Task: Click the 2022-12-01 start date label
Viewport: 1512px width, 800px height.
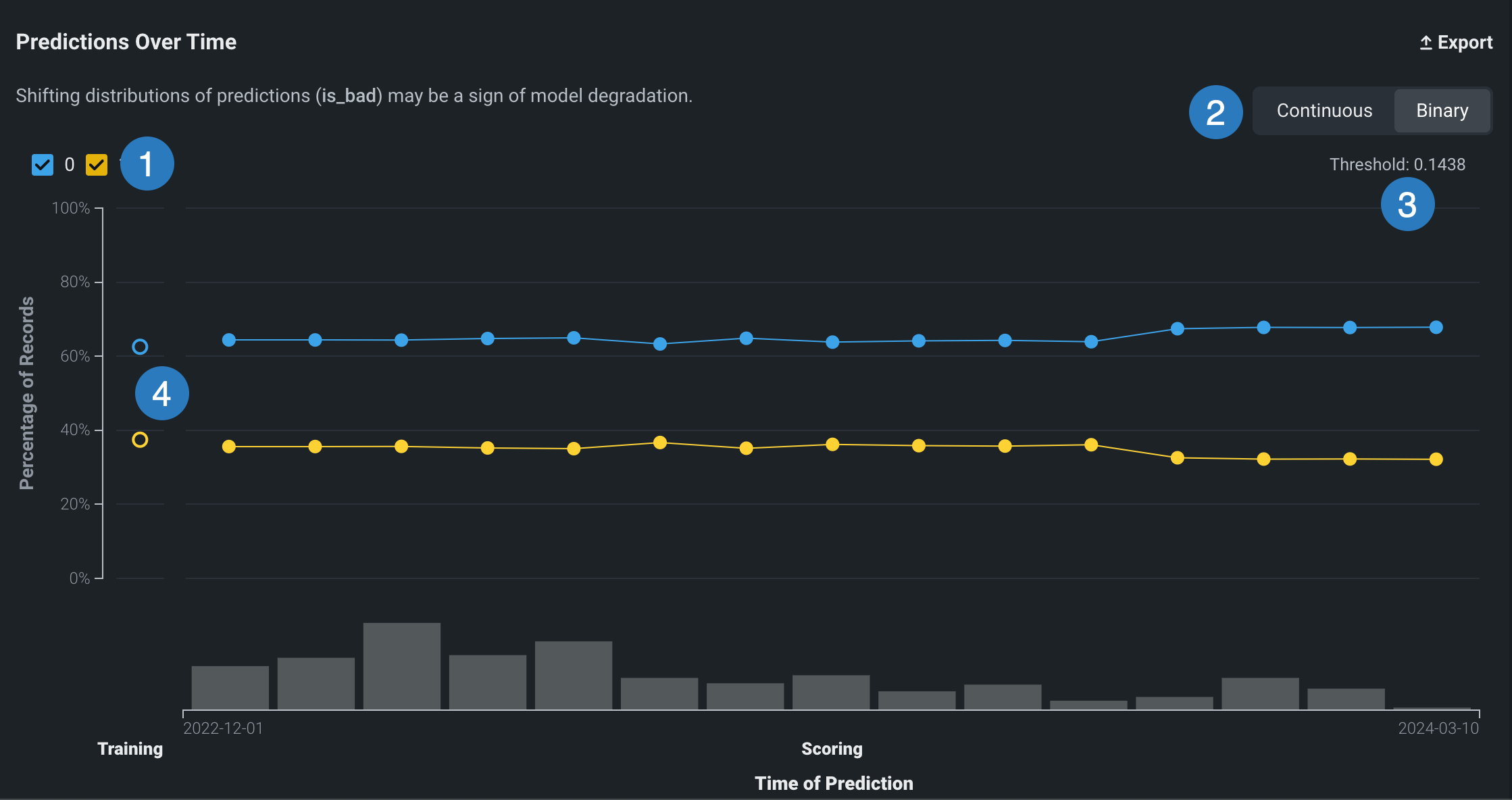Action: tap(223, 728)
